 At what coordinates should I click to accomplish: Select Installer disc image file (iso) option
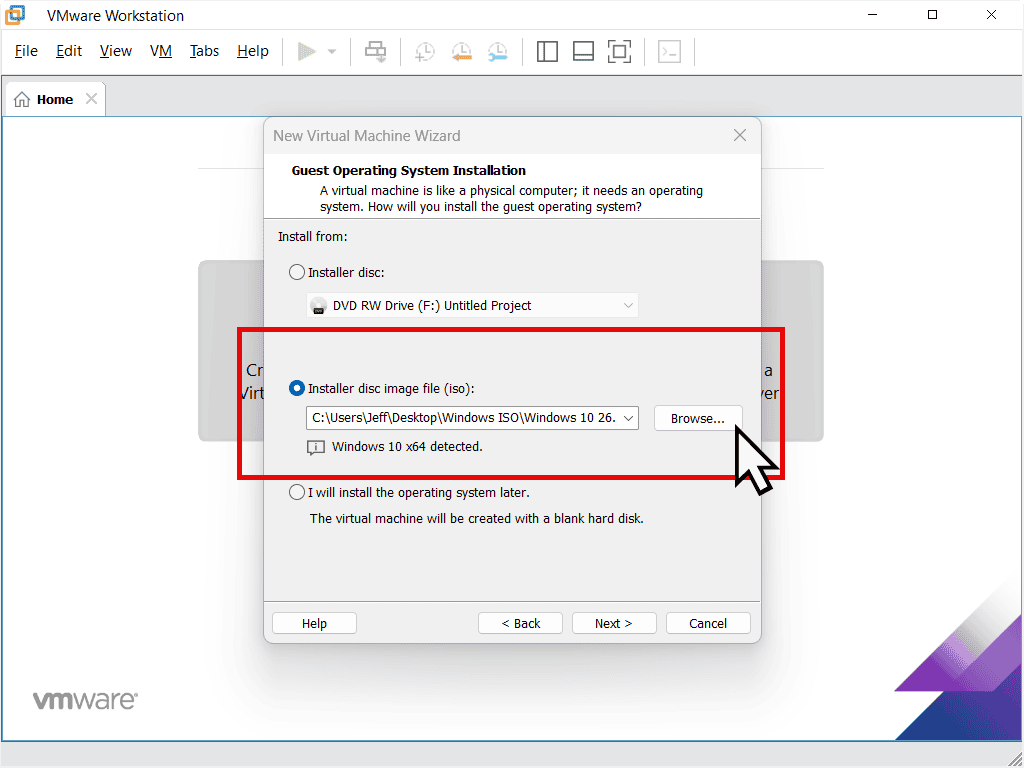[x=297, y=388]
